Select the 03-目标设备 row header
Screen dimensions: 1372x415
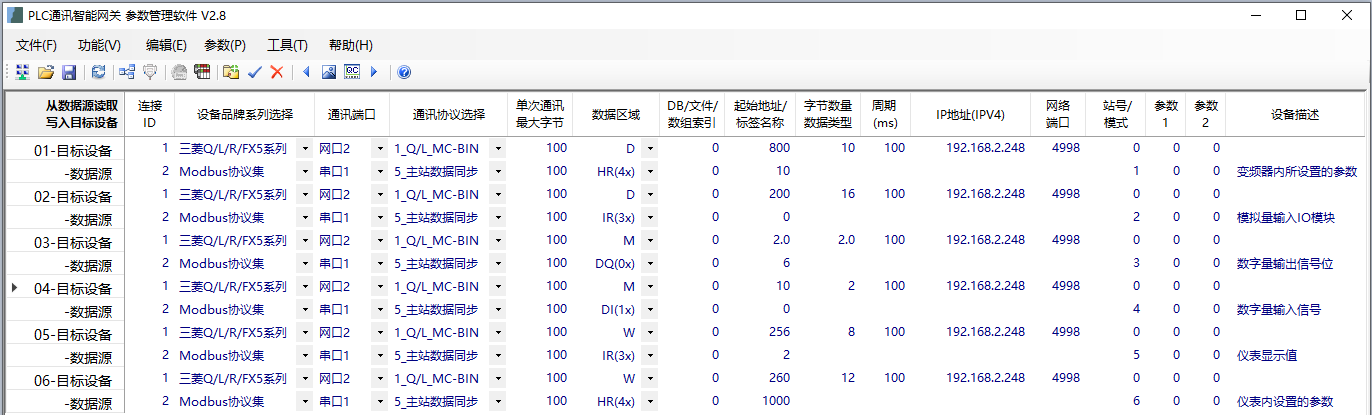coord(65,243)
